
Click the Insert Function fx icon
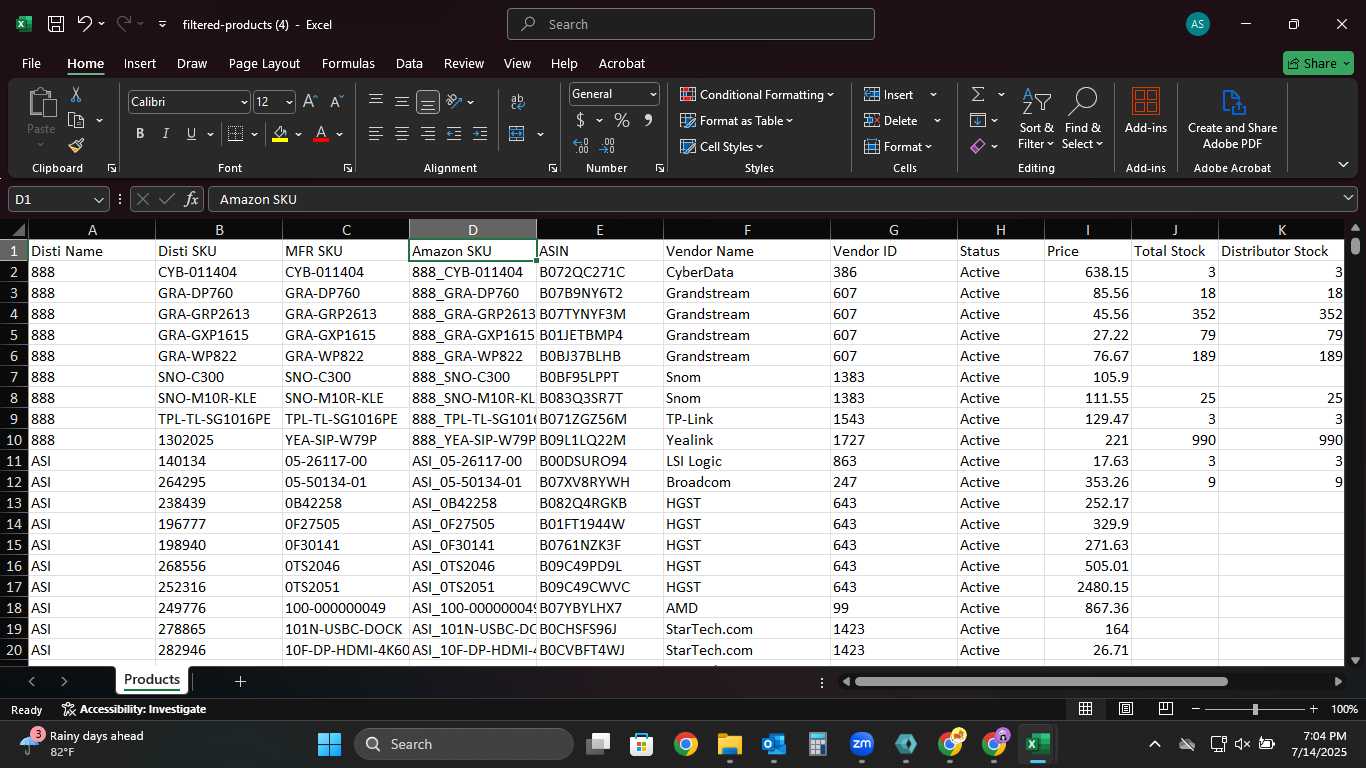[x=192, y=199]
